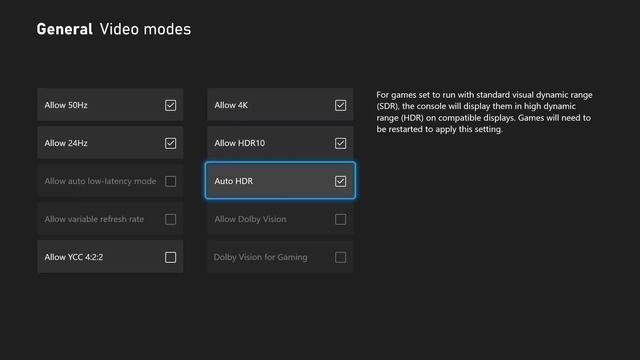Disable the Allow 24Hz option
Viewport: 640px width, 360px height.
pos(170,143)
